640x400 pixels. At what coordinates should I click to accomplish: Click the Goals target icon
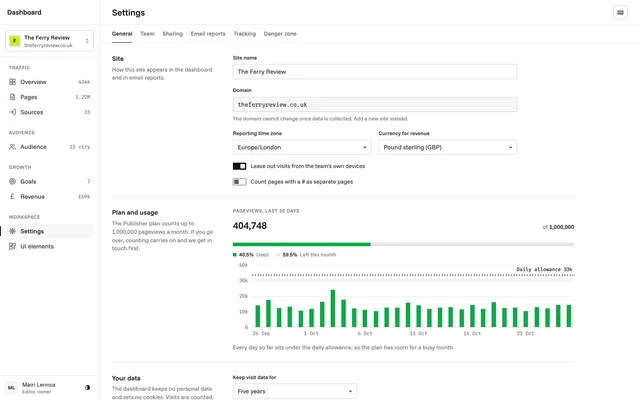[12, 181]
